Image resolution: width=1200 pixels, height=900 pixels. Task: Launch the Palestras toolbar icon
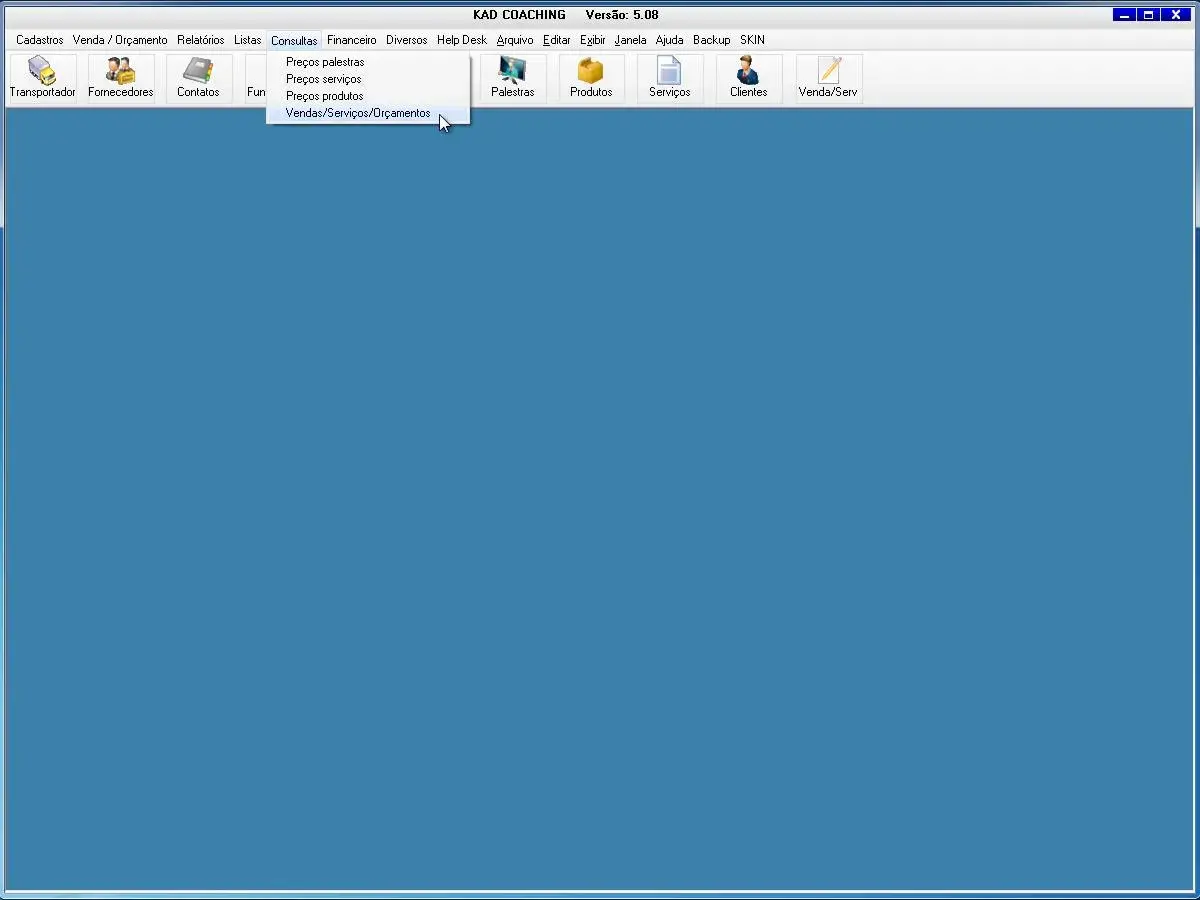click(x=512, y=78)
